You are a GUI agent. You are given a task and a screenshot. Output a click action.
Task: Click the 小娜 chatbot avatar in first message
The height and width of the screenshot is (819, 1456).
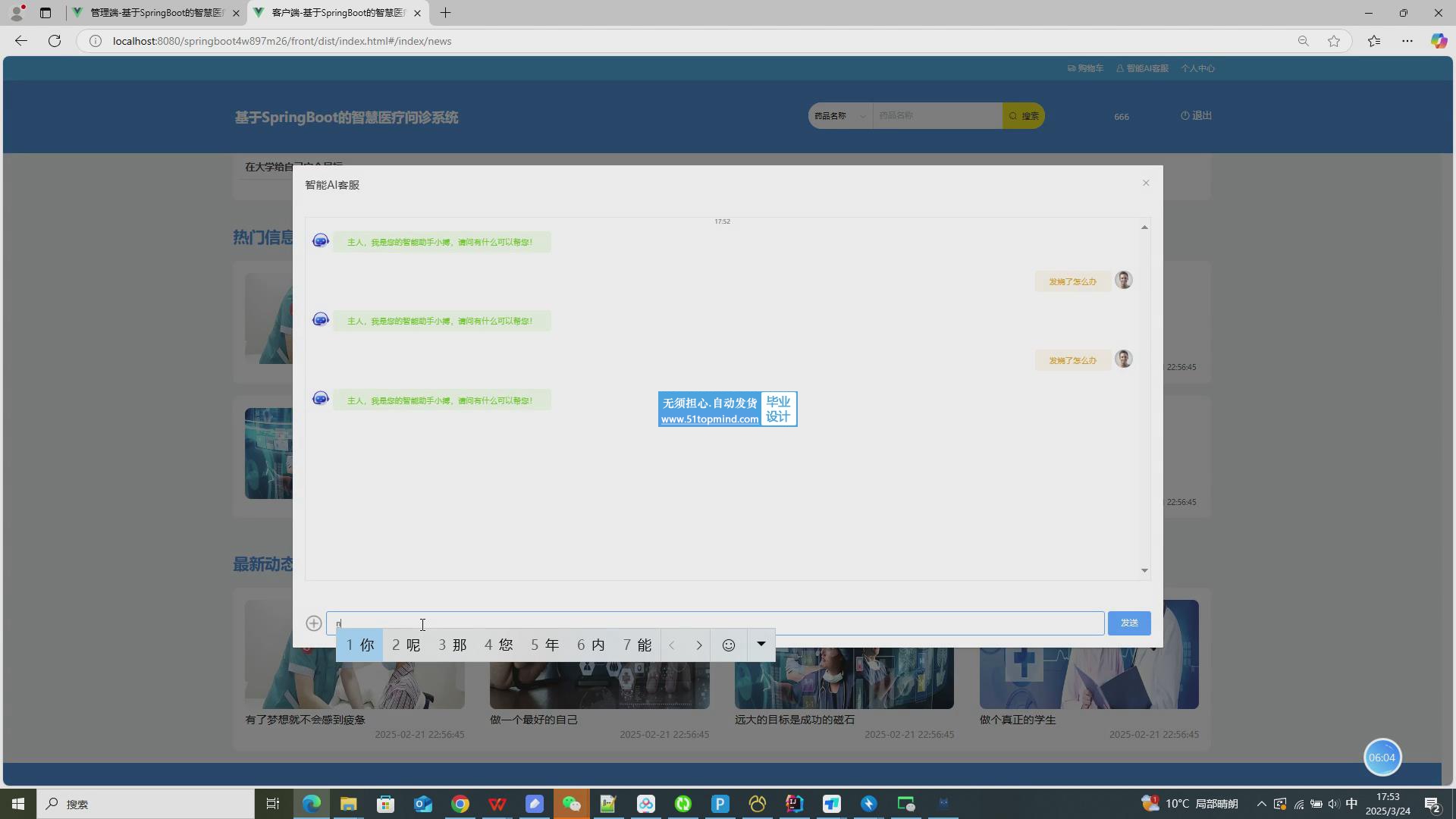[x=321, y=241]
